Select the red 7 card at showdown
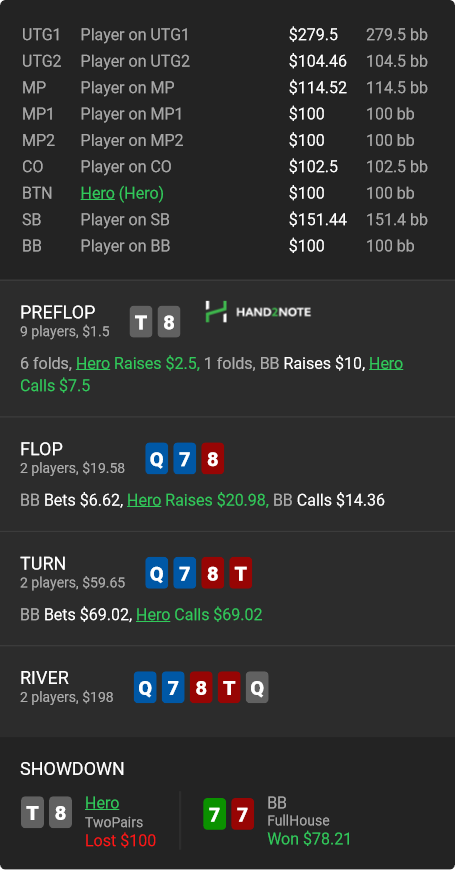This screenshot has height=870, width=455. pyautogui.click(x=242, y=814)
